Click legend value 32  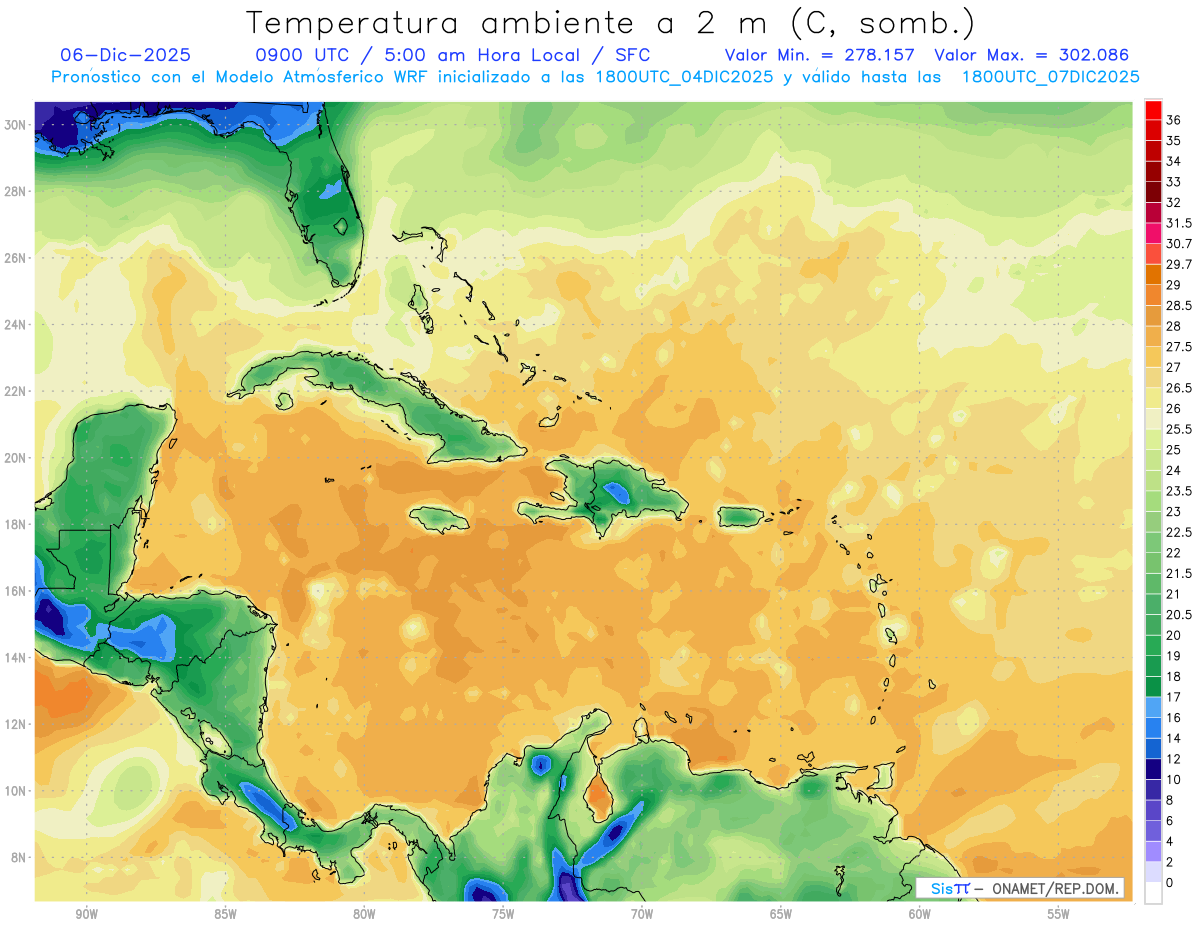click(x=1174, y=202)
